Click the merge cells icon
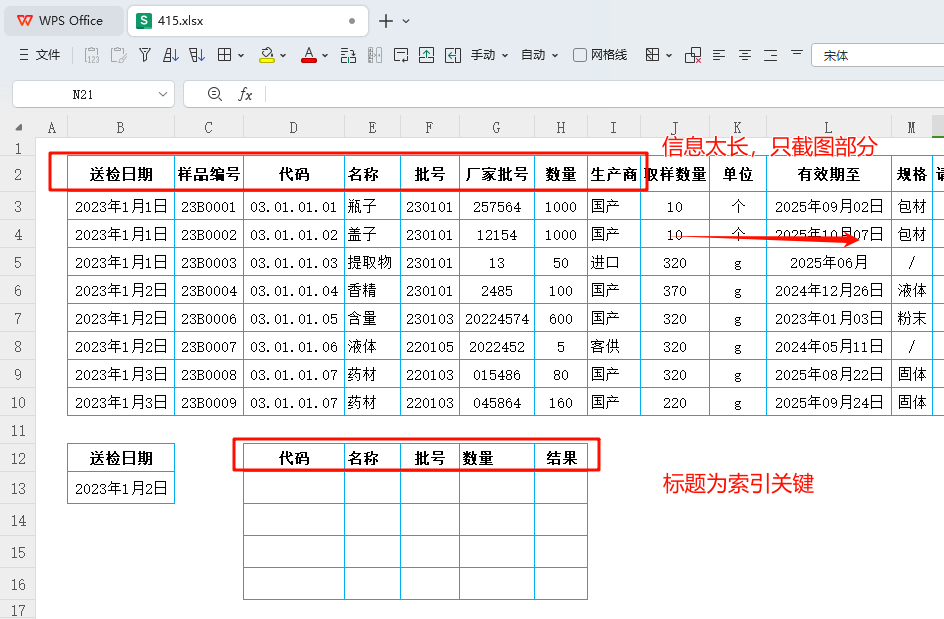The height and width of the screenshot is (619, 944). pos(348,55)
